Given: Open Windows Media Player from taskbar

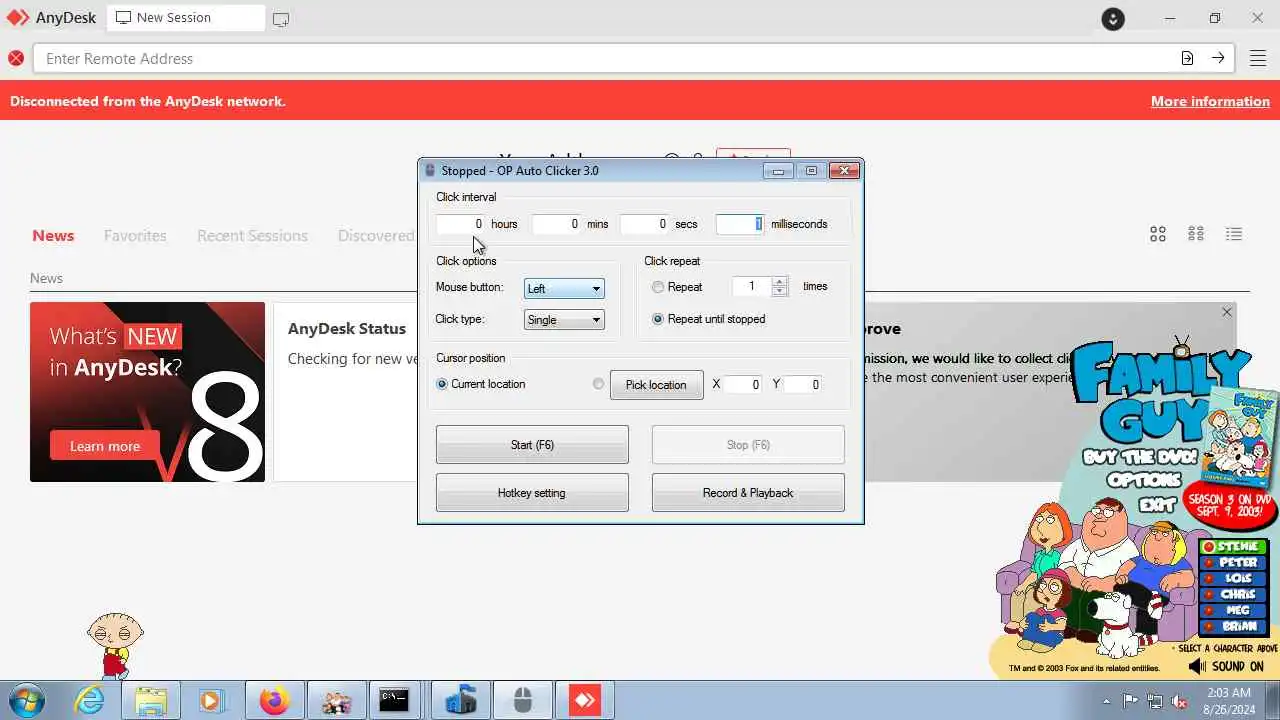Looking at the screenshot, I should coord(211,700).
